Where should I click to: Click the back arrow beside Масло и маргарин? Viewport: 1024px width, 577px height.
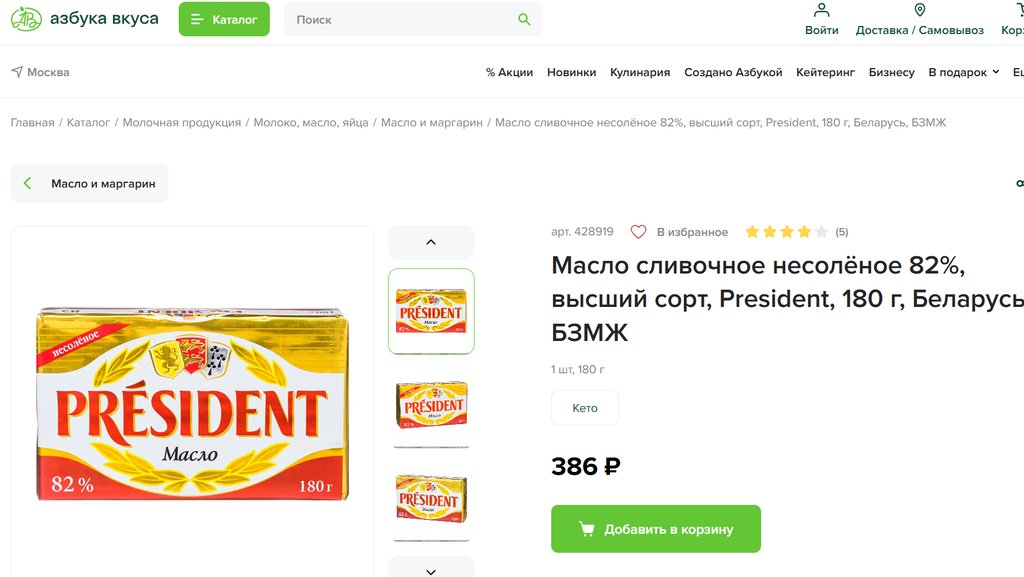click(x=28, y=184)
